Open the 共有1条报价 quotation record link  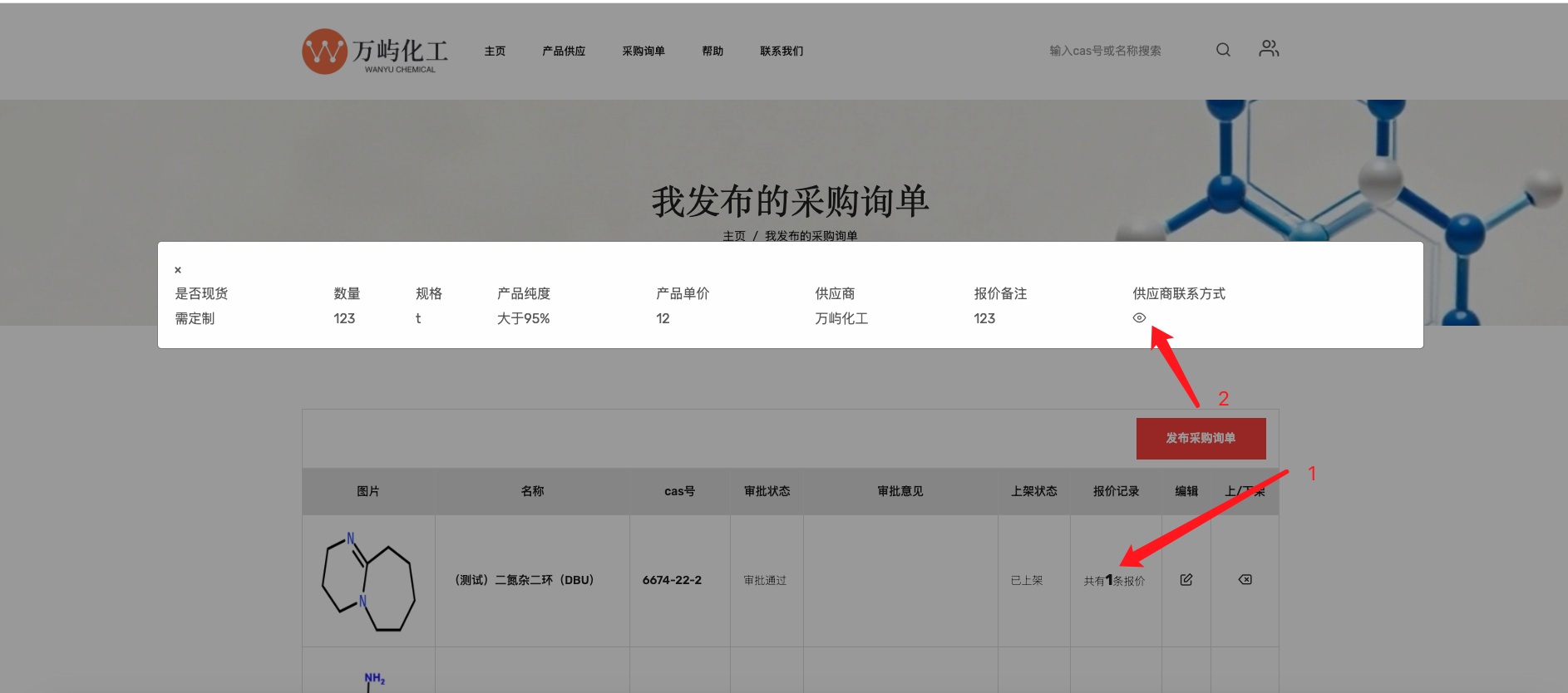point(1114,580)
